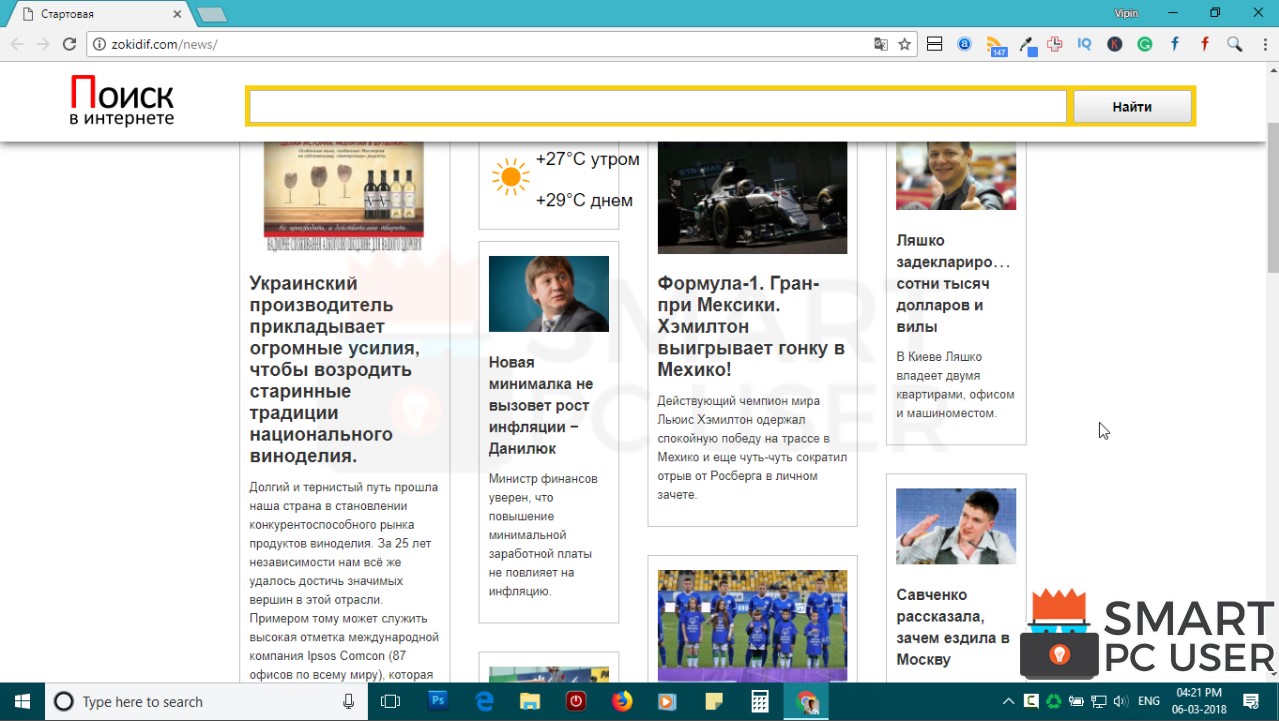Activate voice search via the microphone icon

point(348,700)
